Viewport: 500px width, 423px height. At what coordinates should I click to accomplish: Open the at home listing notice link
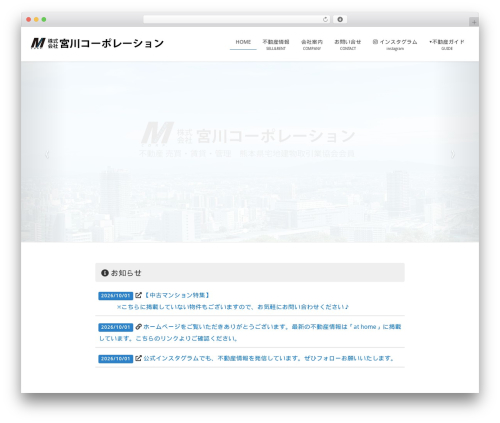[250, 333]
